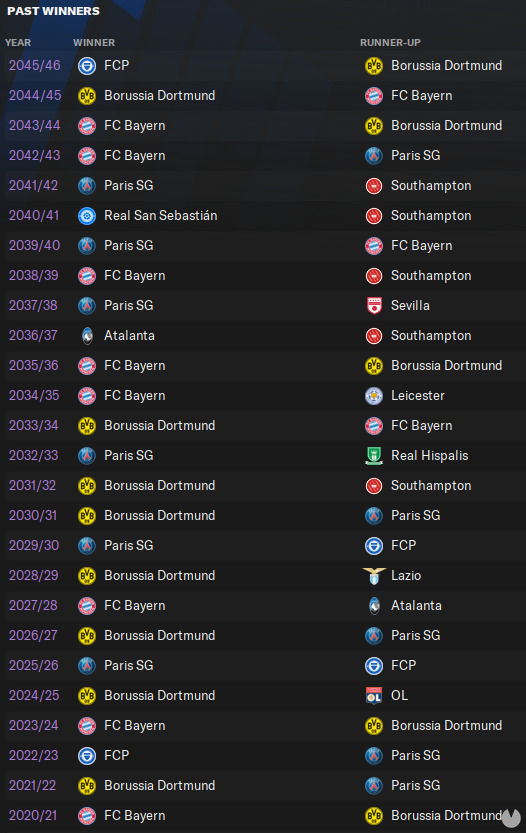Screen dimensions: 526x833
Task: Click the YEAR column header
Action: (x=18, y=42)
